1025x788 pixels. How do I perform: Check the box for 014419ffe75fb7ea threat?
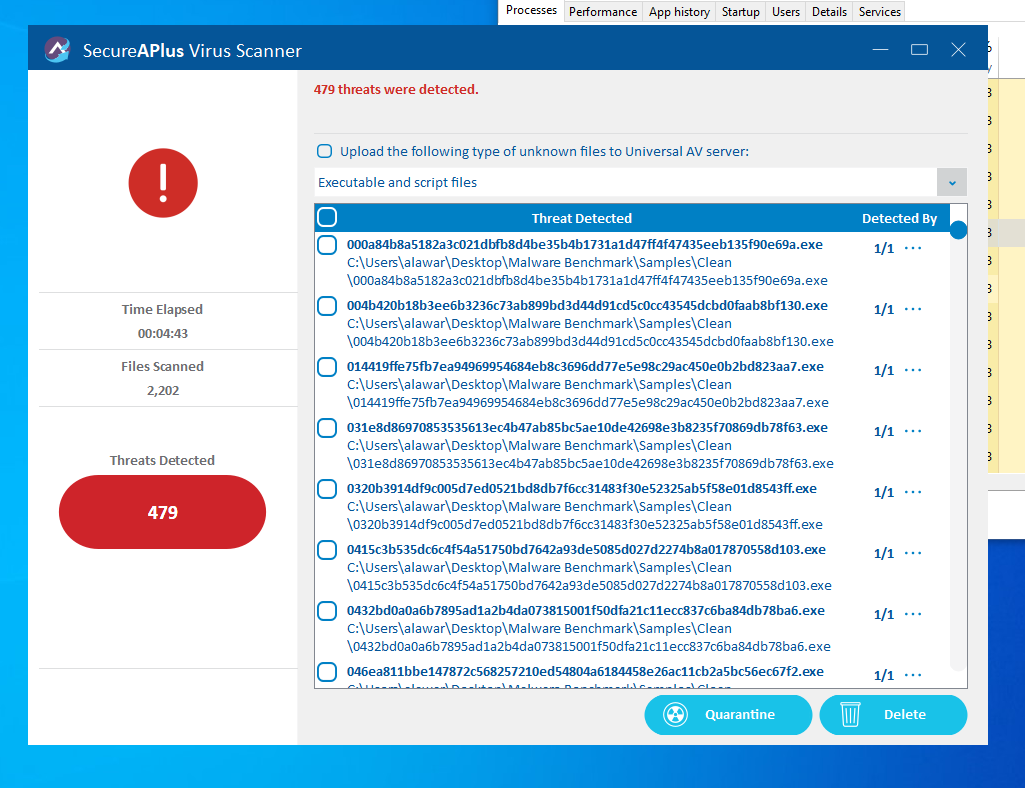327,367
